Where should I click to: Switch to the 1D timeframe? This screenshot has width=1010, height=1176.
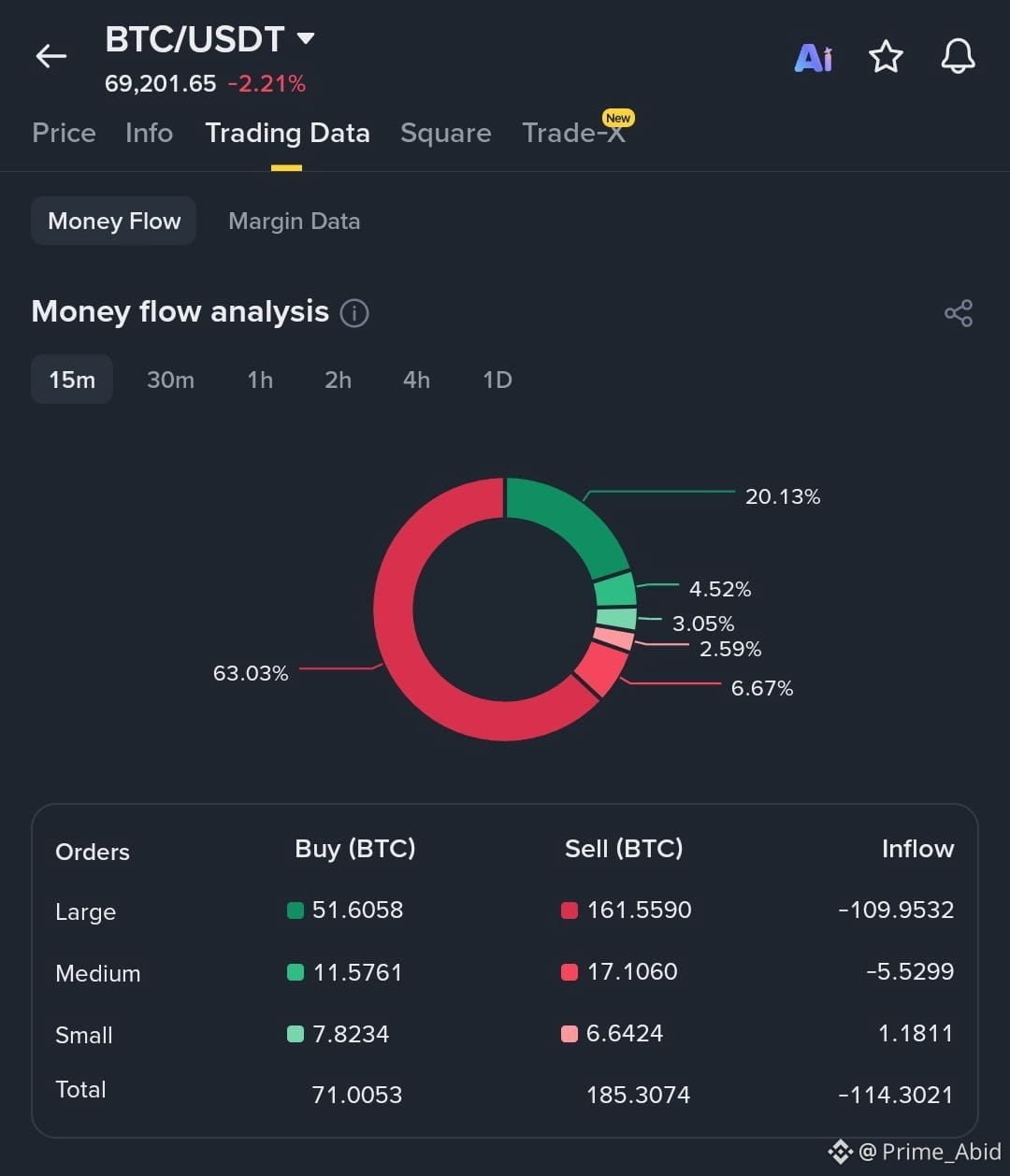point(498,380)
